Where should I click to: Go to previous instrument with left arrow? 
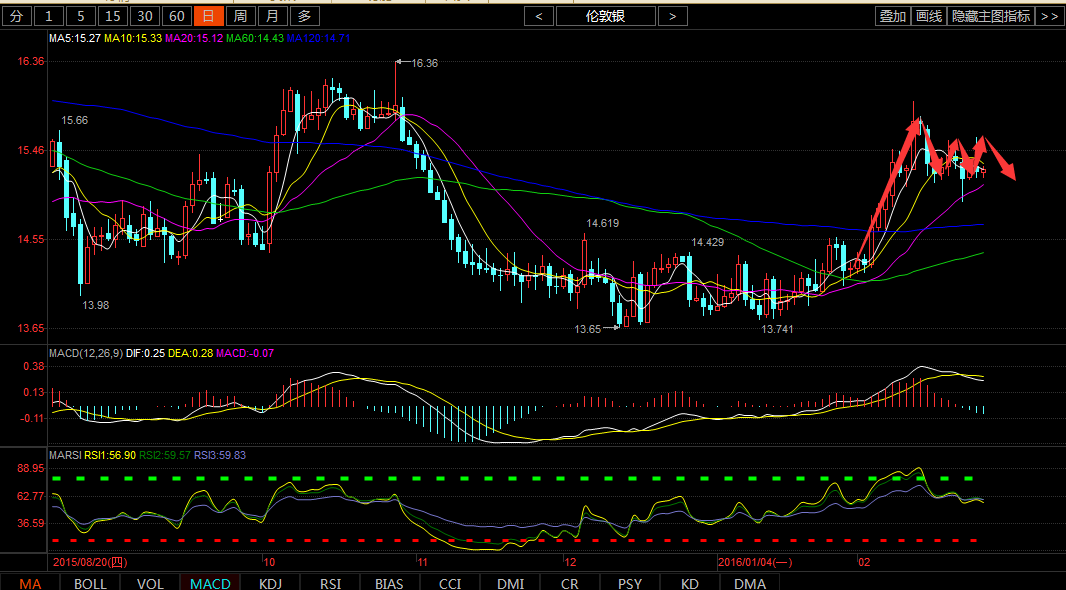(539, 16)
